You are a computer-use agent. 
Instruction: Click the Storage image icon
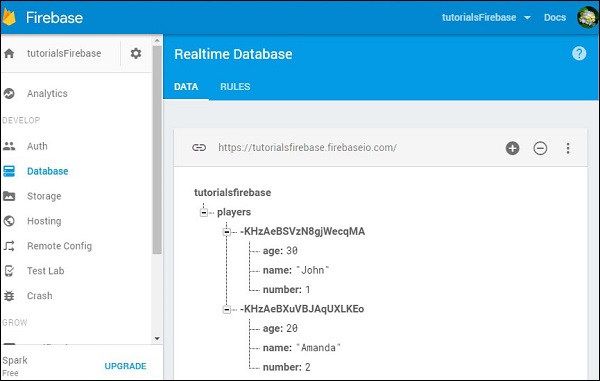pyautogui.click(x=9, y=196)
